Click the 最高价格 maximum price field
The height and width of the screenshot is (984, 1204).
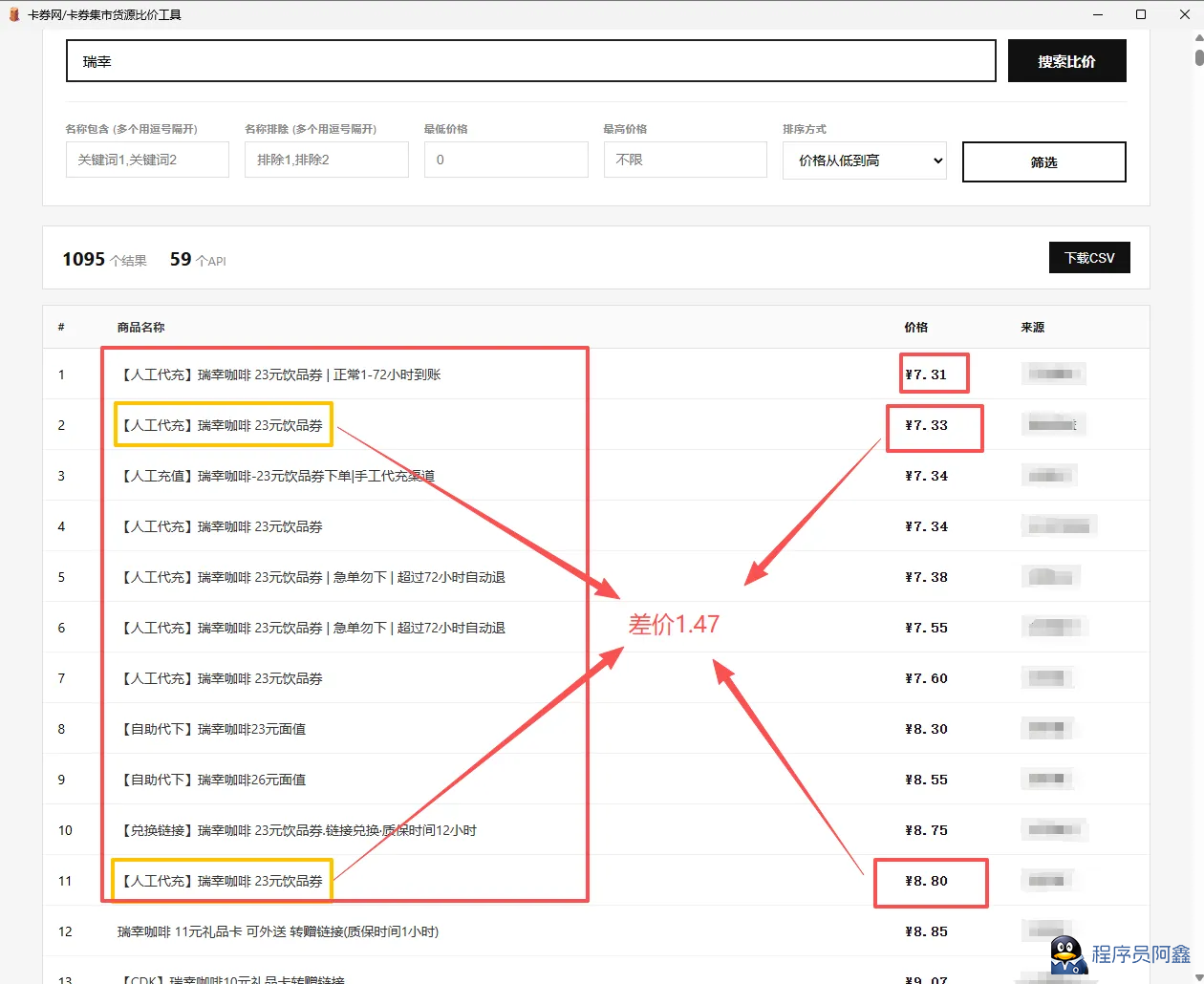point(684,160)
